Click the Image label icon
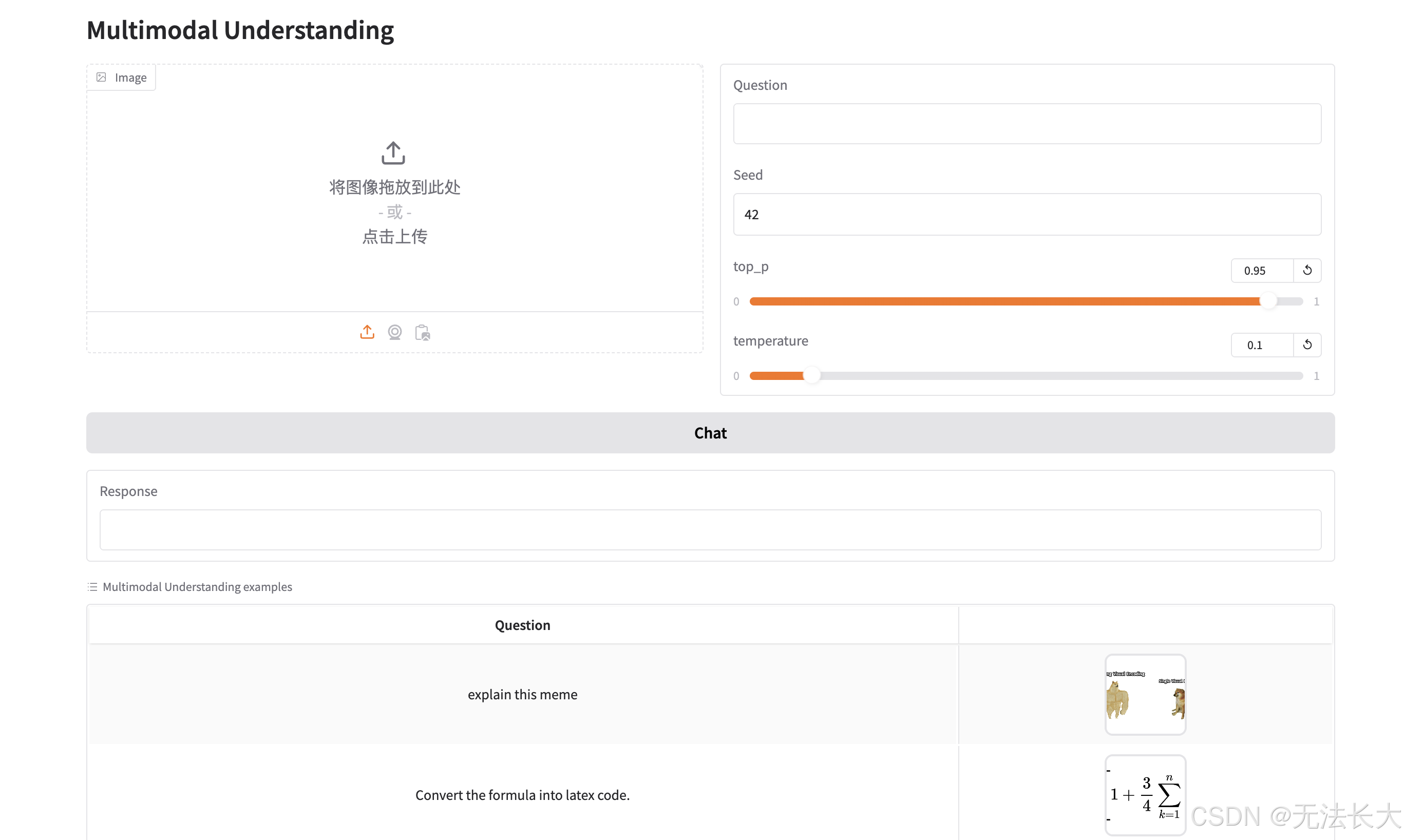Image resolution: width=1404 pixels, height=840 pixels. (x=101, y=78)
